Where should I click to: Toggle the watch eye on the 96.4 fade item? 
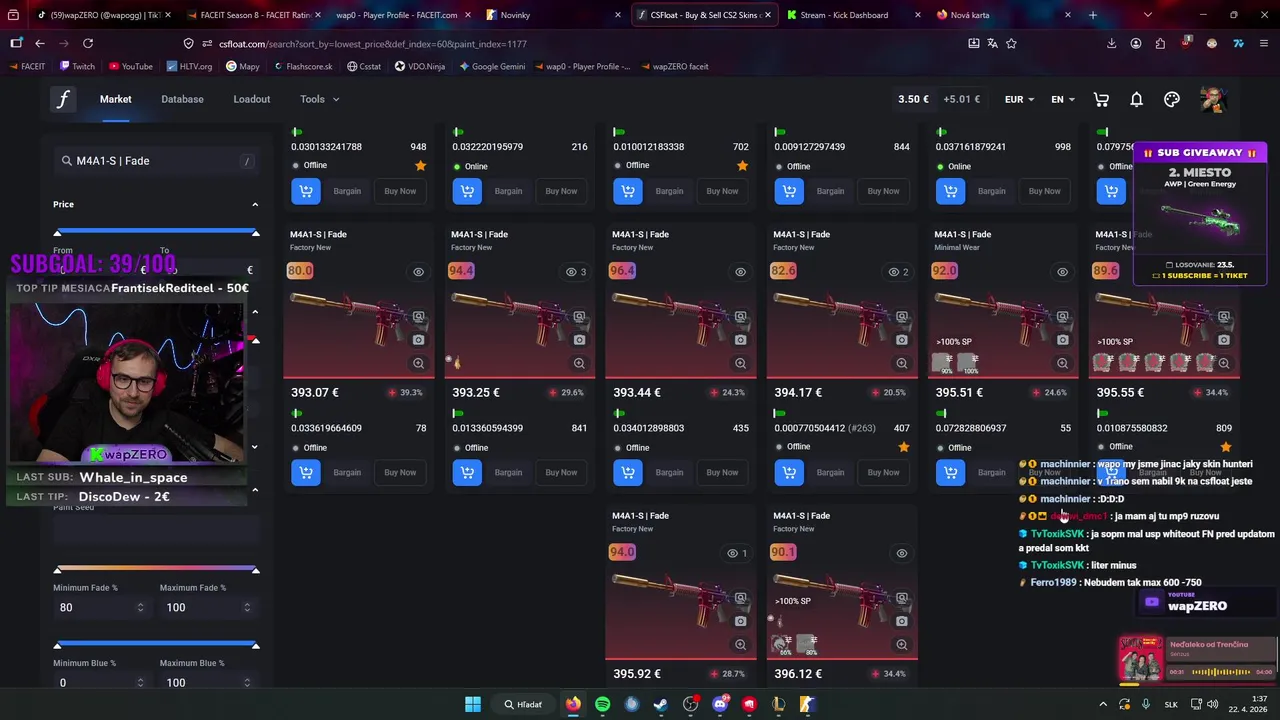(740, 272)
